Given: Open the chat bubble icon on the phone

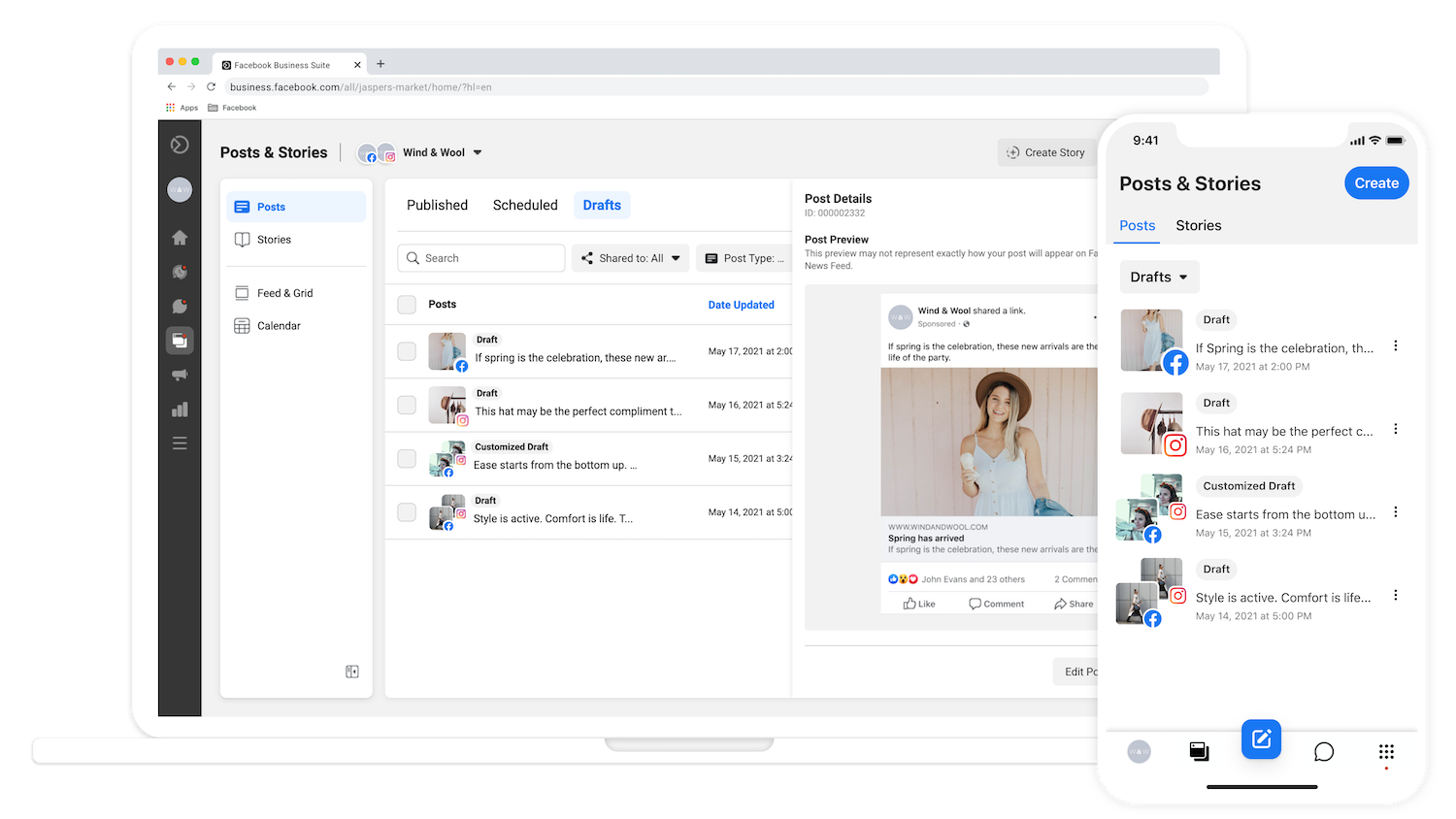Looking at the screenshot, I should pos(1323,751).
